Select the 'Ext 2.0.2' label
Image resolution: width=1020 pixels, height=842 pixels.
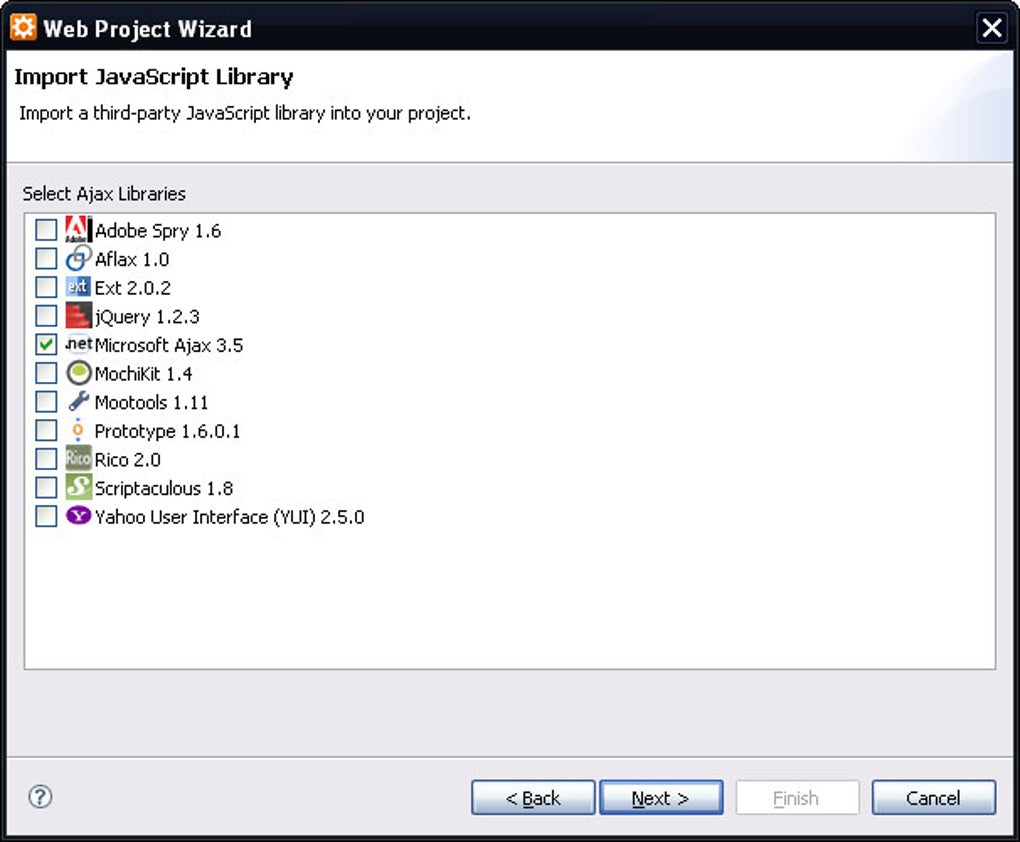[133, 288]
